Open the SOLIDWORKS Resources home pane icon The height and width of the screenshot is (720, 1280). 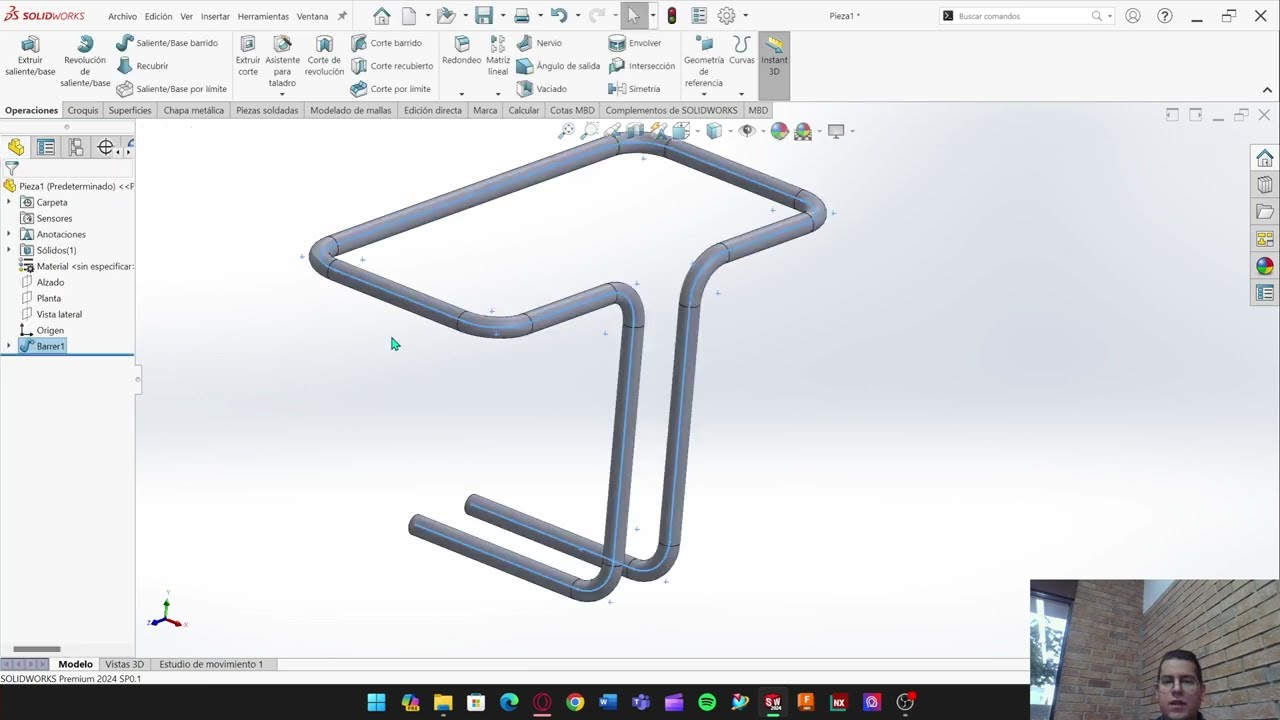pyautogui.click(x=1265, y=158)
